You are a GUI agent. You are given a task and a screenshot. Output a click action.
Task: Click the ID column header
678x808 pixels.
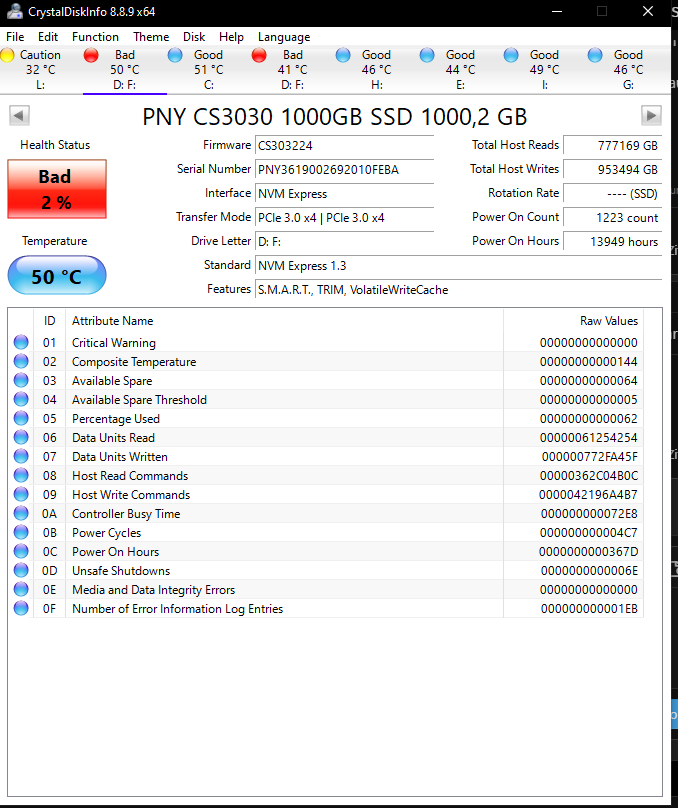tap(49, 321)
